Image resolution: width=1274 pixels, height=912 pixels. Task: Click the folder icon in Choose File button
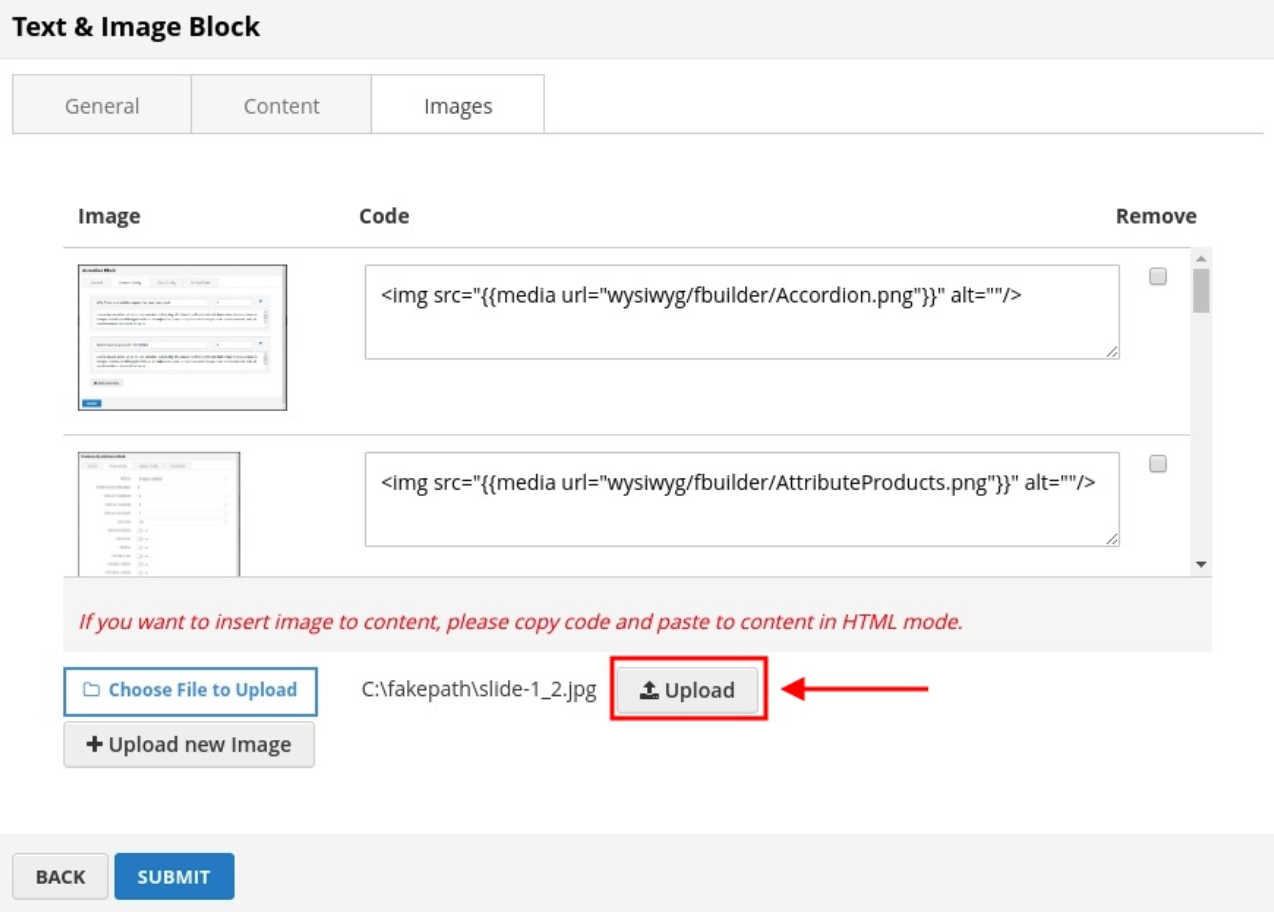click(92, 690)
